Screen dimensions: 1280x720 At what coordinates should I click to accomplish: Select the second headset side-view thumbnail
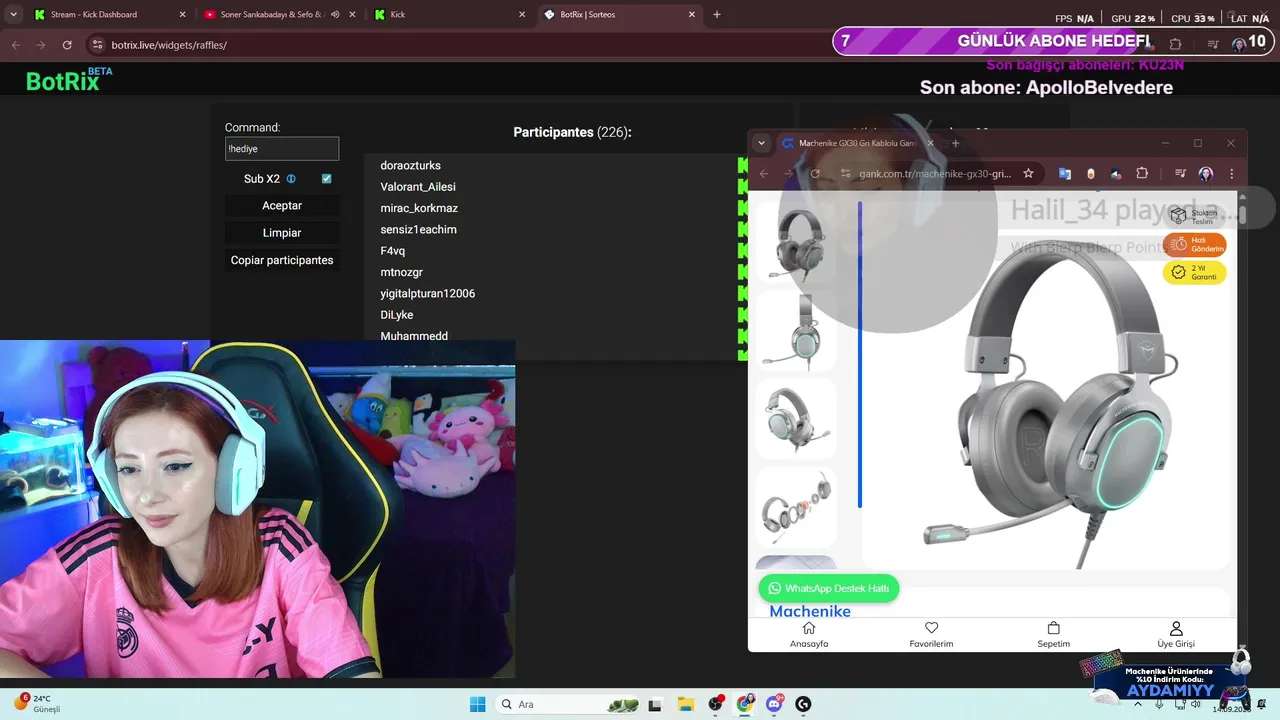point(796,332)
